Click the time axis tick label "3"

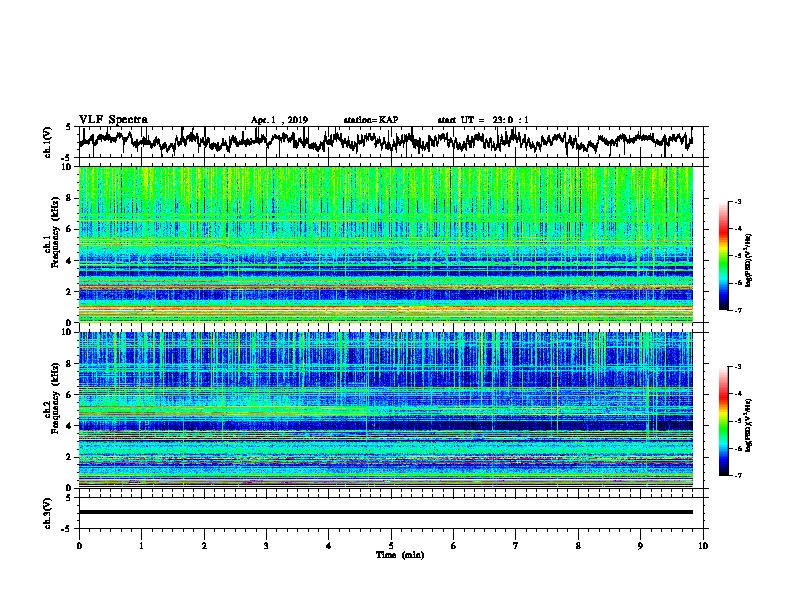pyautogui.click(x=266, y=546)
